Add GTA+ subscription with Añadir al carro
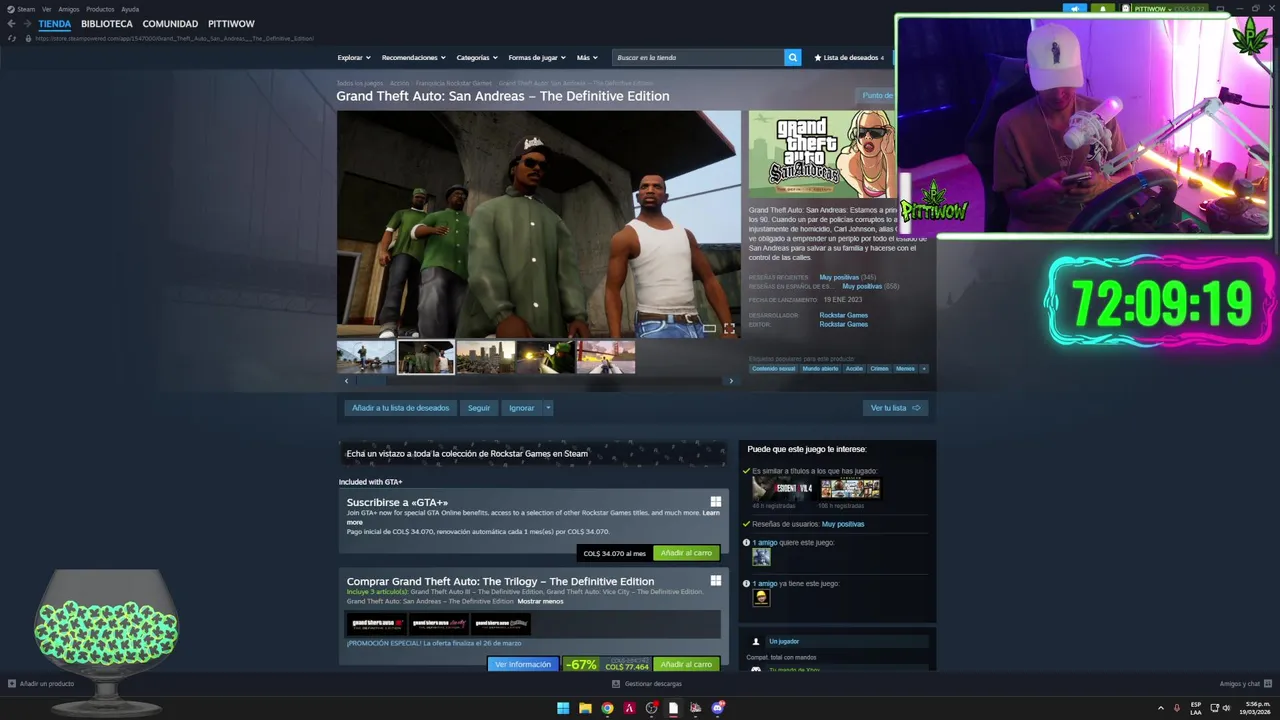Image resolution: width=1280 pixels, height=720 pixels. coord(686,553)
